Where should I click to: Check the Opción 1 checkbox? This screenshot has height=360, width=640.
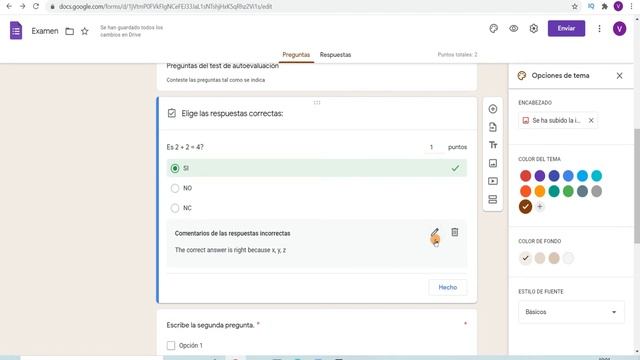pos(171,345)
